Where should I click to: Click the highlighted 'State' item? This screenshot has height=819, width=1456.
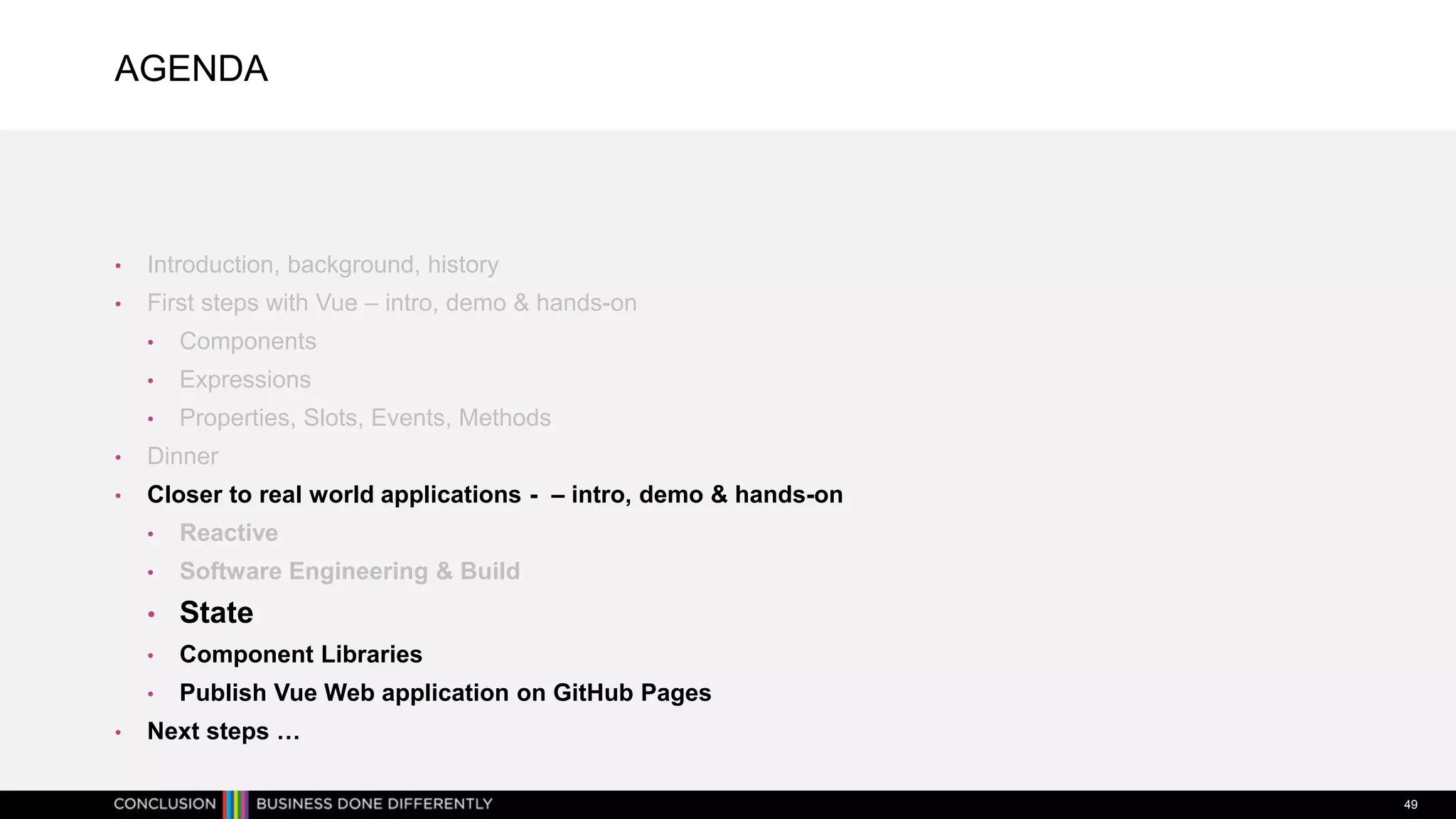[x=216, y=613]
